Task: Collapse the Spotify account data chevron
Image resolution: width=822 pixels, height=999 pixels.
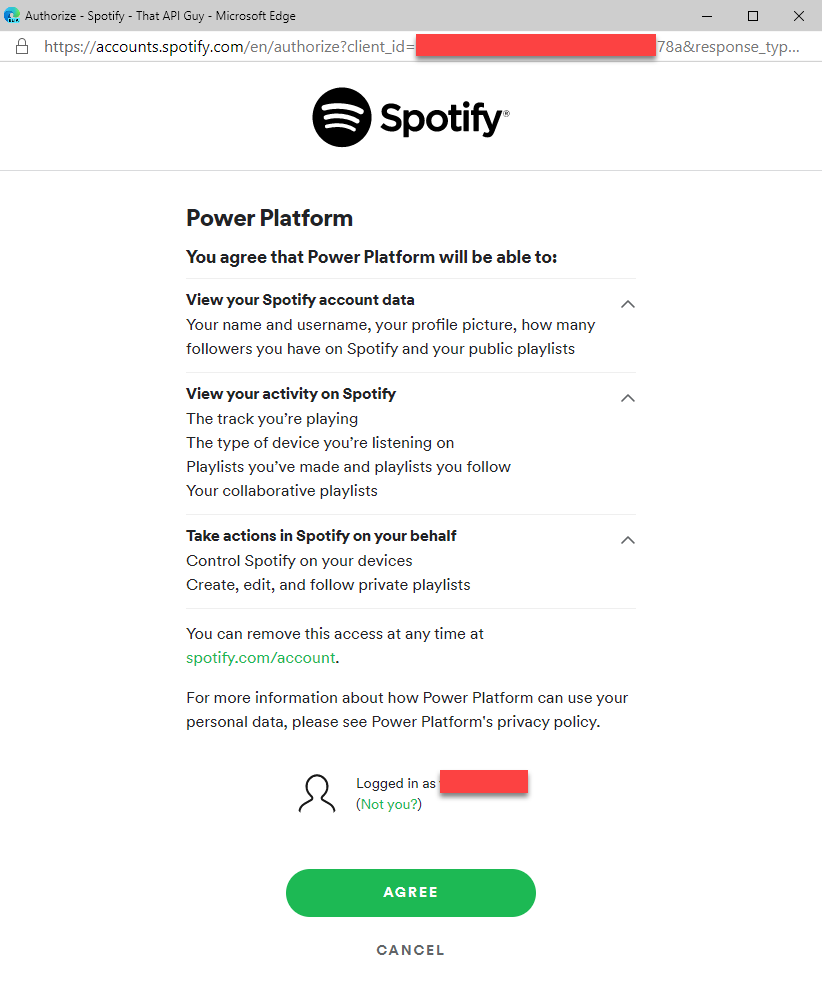Action: (x=628, y=304)
